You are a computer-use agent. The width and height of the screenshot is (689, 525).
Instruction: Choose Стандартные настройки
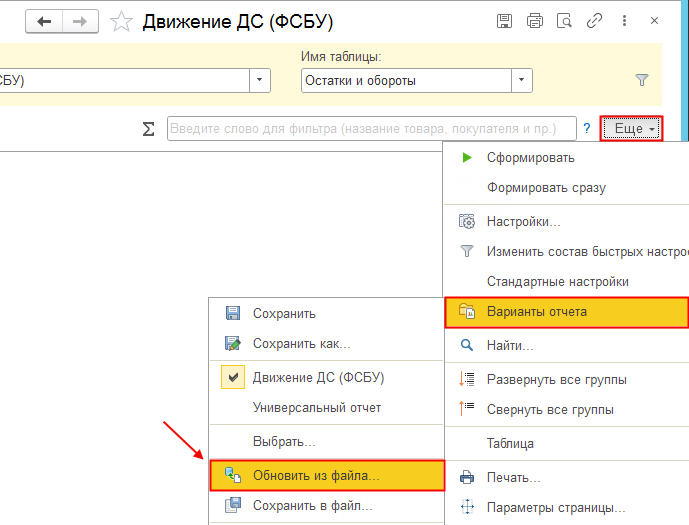tap(566, 281)
